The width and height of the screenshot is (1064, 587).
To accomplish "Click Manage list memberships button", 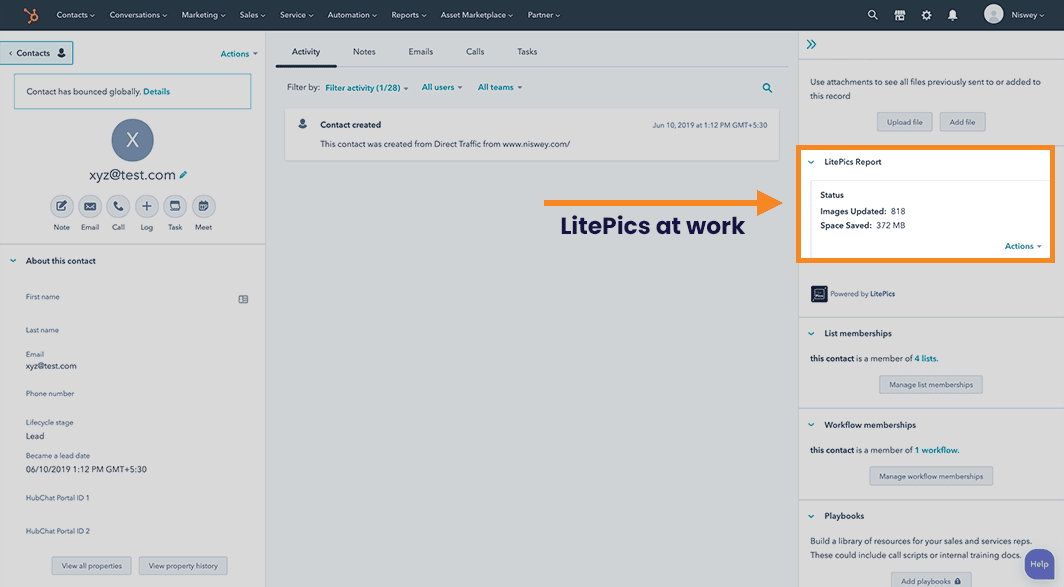I will 931,385.
